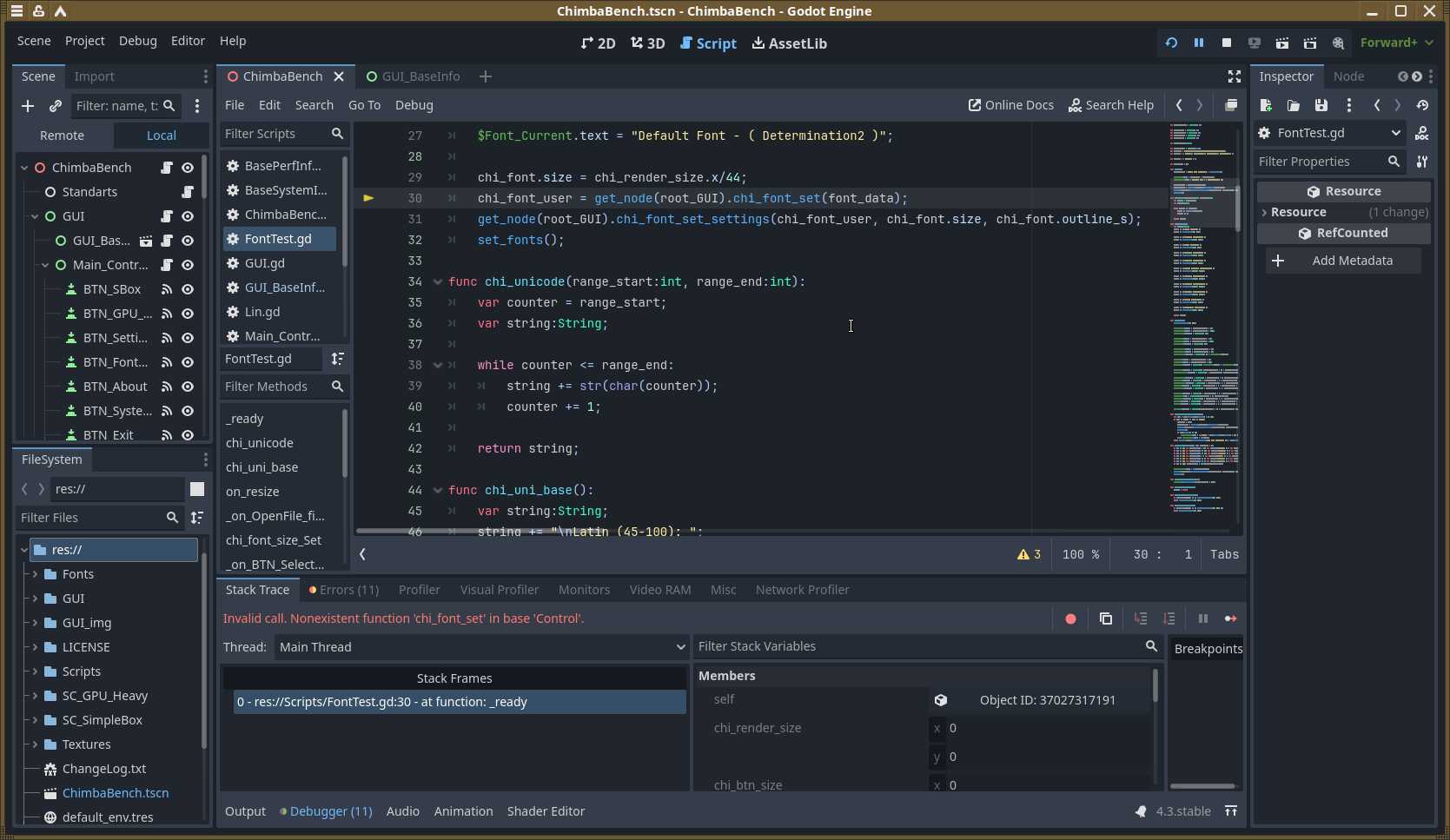
Task: Click the debugger Continue icon
Action: pos(1230,618)
